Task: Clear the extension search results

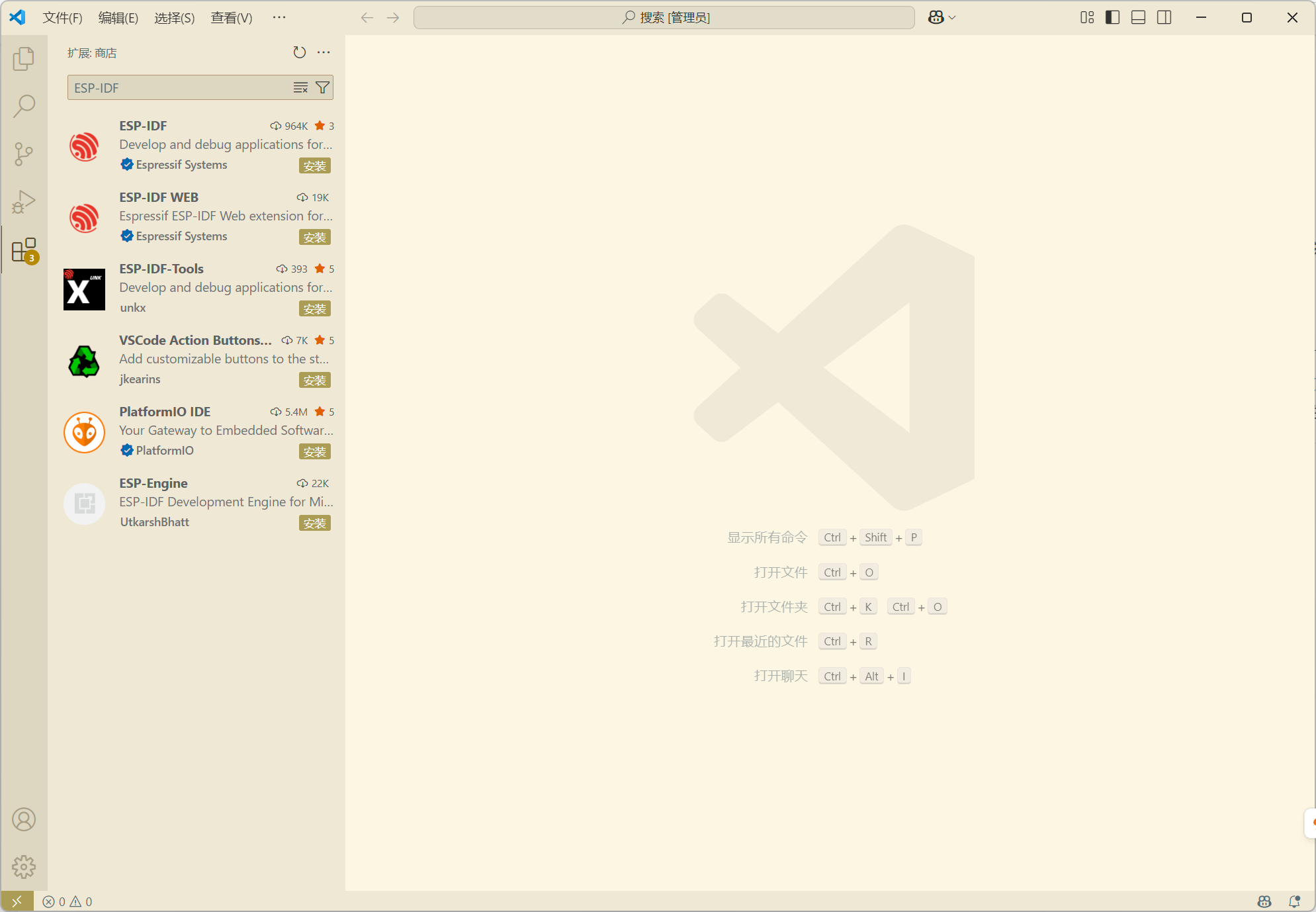Action: click(300, 87)
